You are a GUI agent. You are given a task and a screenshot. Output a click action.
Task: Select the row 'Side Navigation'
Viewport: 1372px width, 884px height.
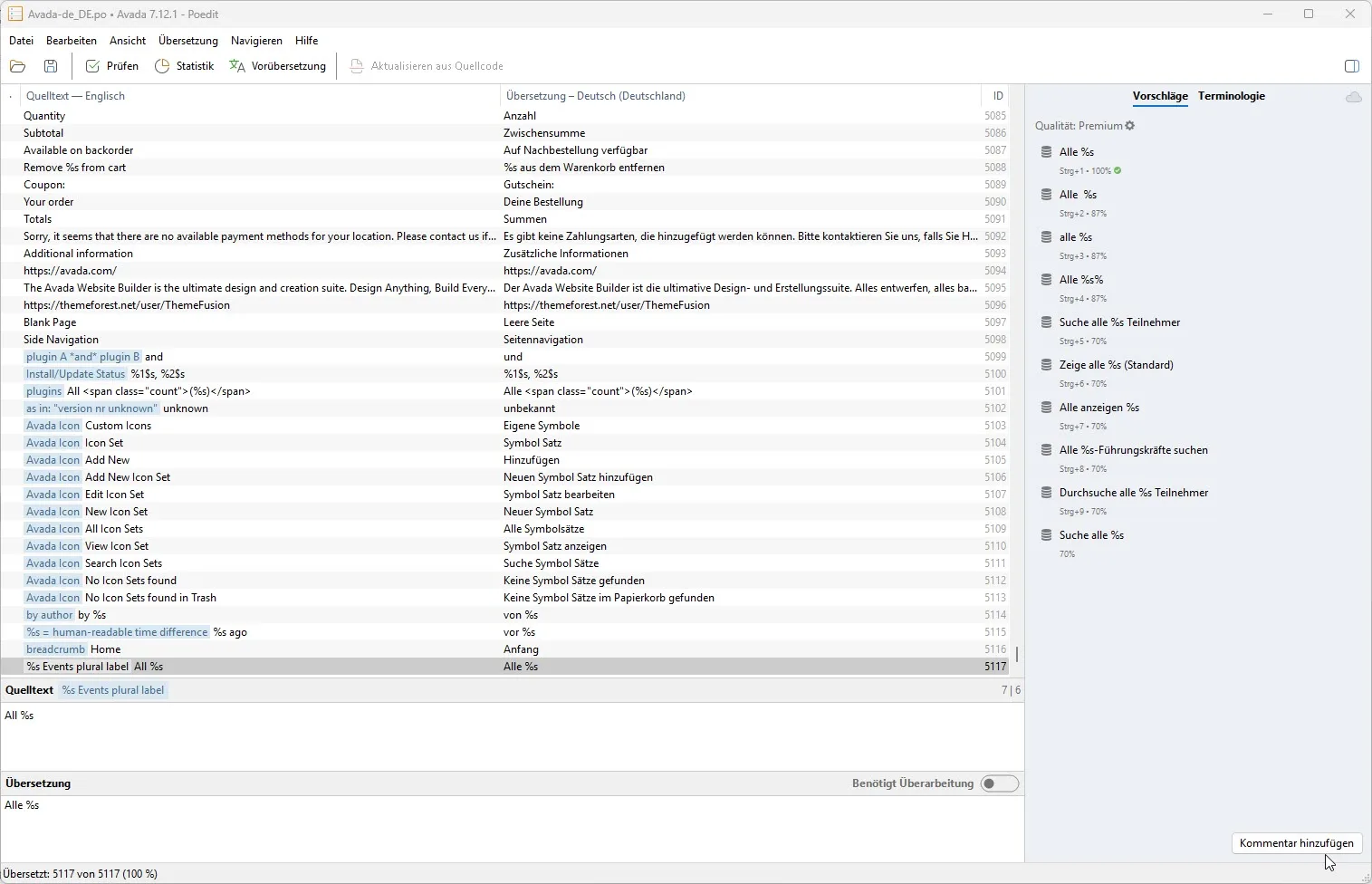coord(506,340)
